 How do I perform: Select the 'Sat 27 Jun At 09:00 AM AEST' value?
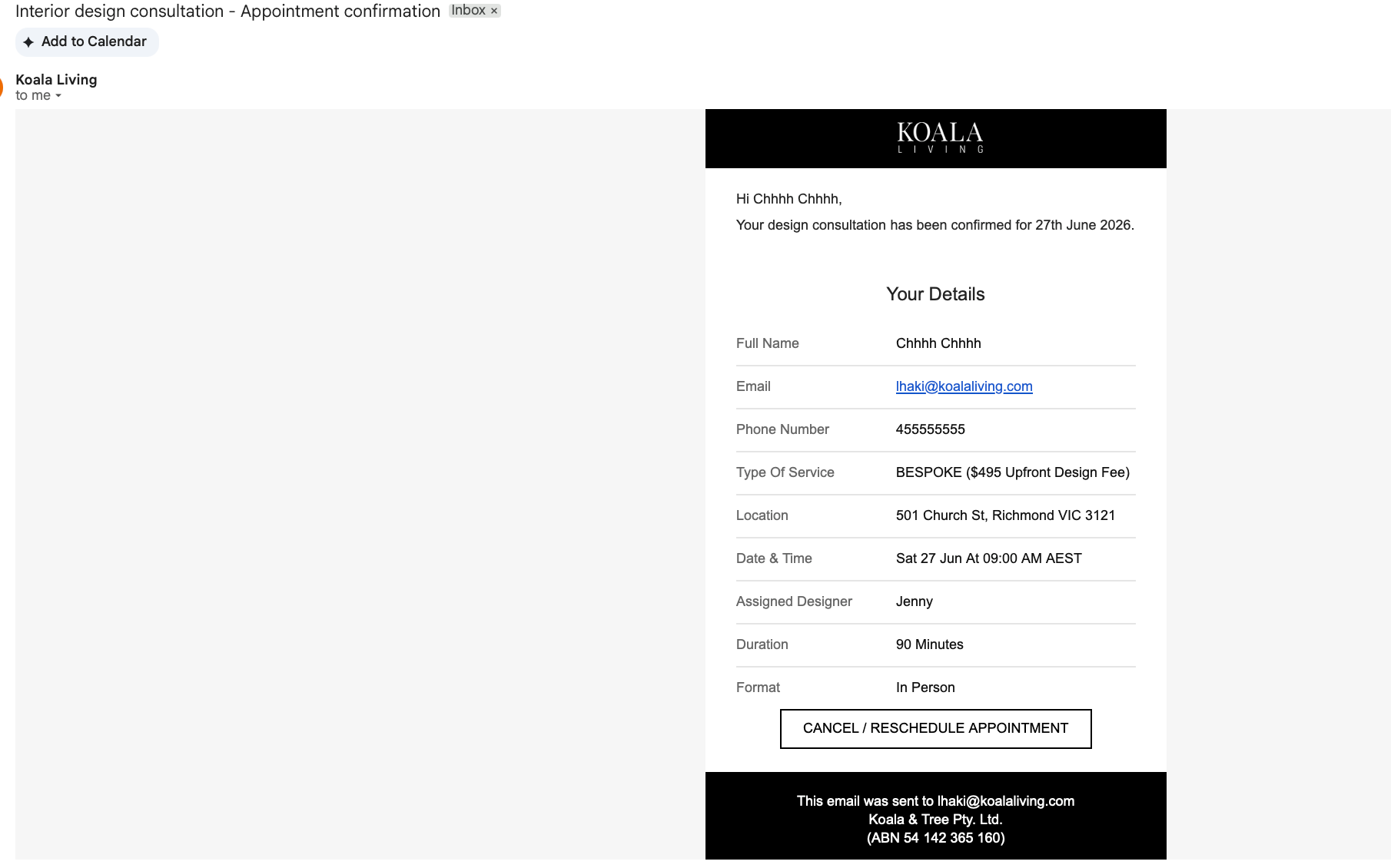click(x=988, y=558)
